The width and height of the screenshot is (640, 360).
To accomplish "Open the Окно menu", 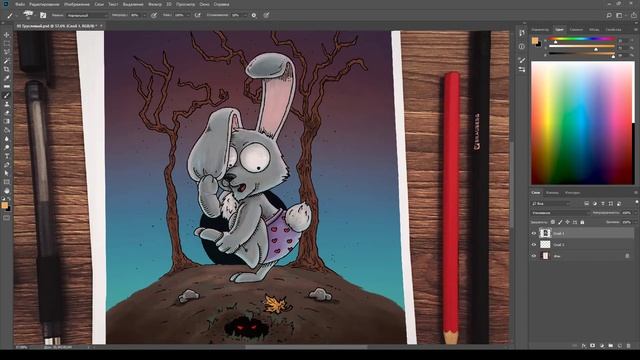I will (x=204, y=4).
